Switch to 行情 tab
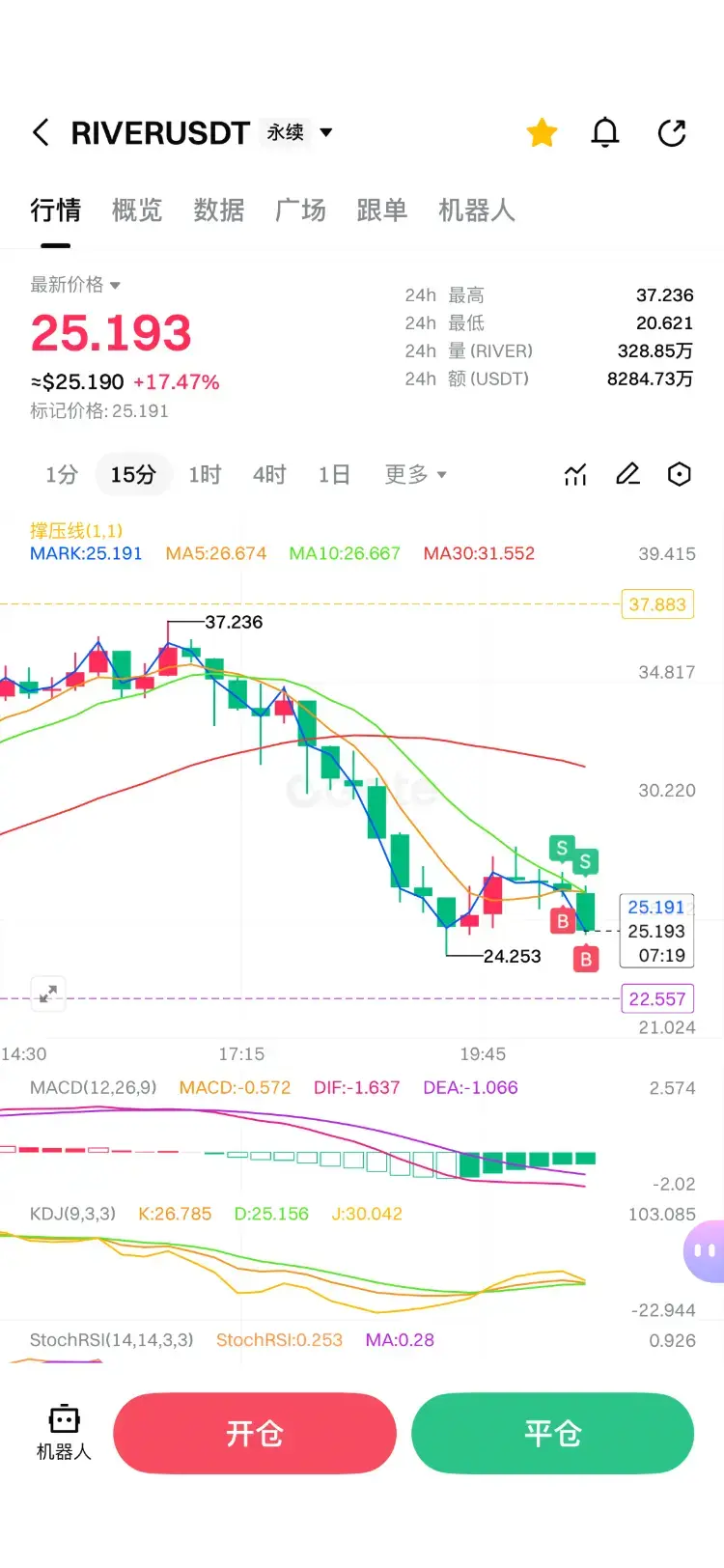The height and width of the screenshot is (1568, 724). (x=55, y=210)
